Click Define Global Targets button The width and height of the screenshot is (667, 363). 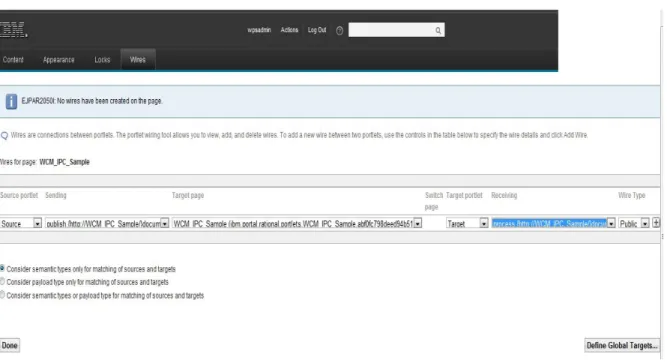pos(622,346)
